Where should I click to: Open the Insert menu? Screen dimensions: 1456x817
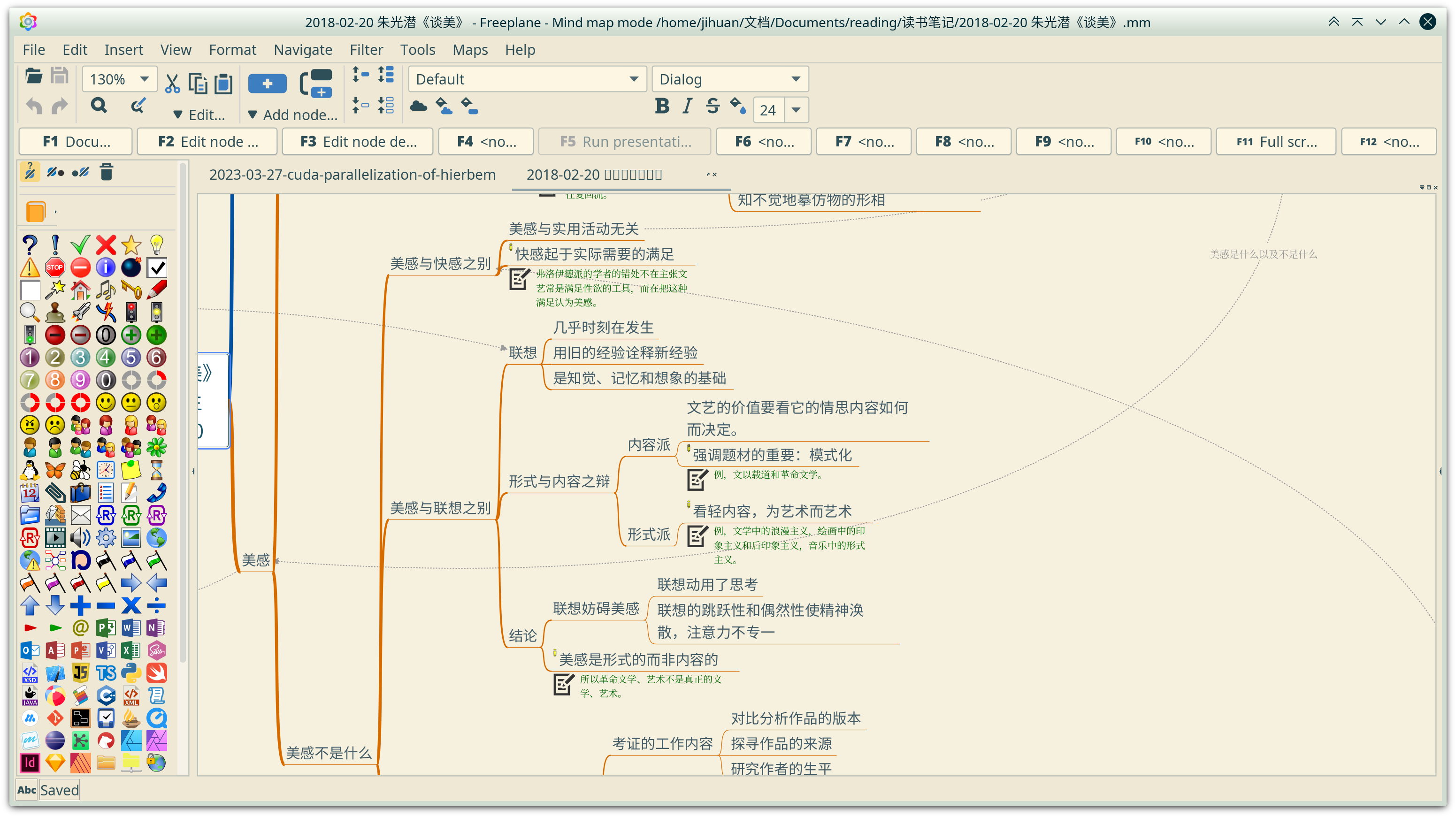(124, 50)
